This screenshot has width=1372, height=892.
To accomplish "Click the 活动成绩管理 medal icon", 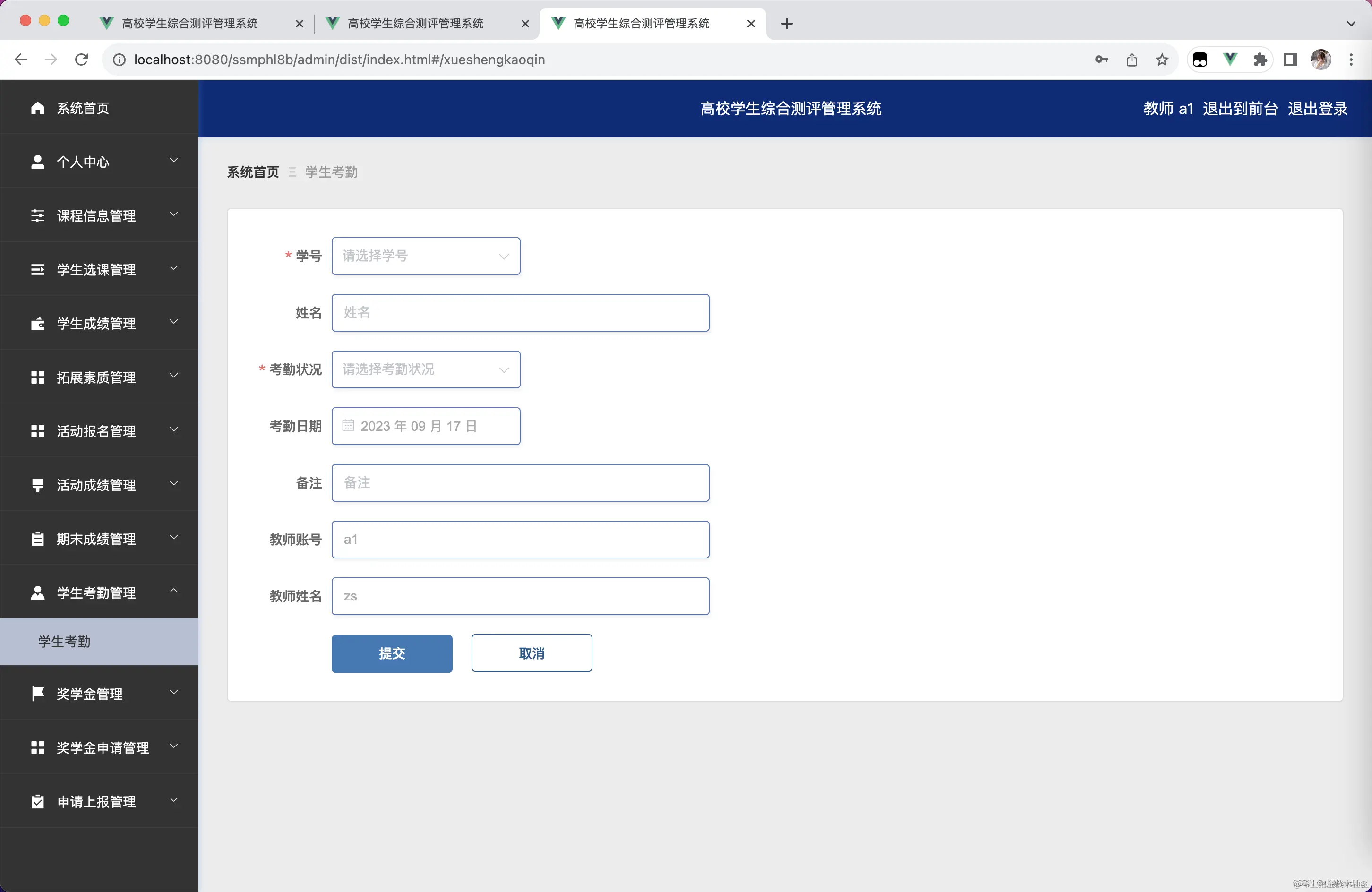I will [x=37, y=484].
